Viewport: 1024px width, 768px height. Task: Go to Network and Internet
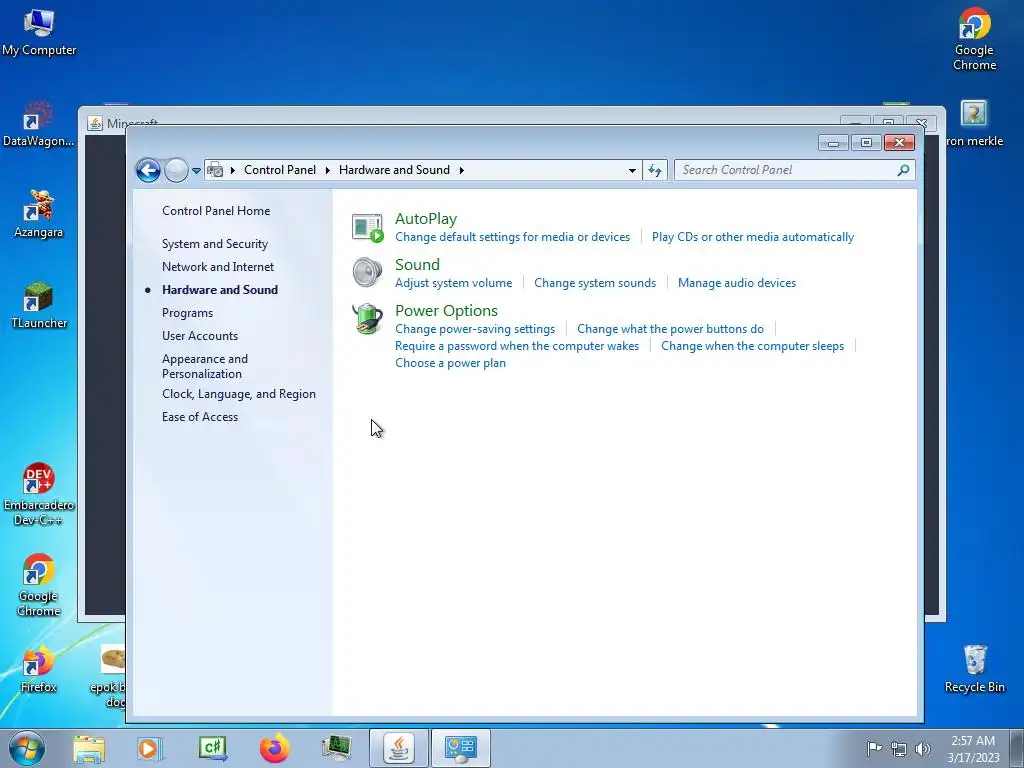click(218, 266)
